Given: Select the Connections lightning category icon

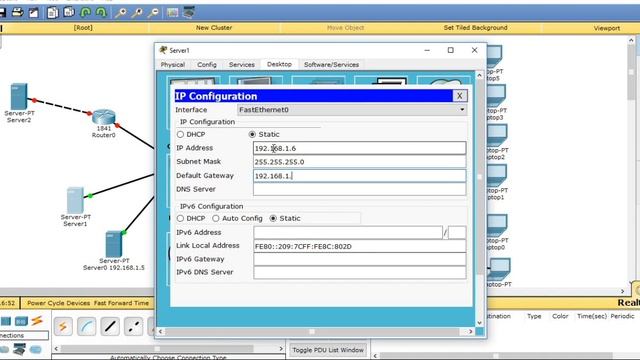Looking at the screenshot, I should (37, 321).
